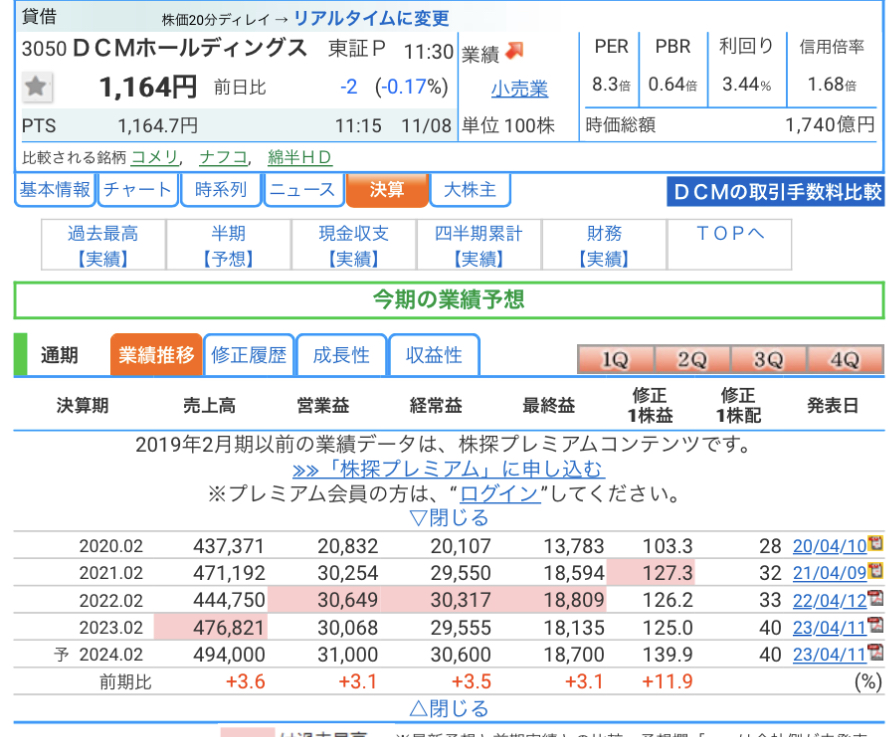Open the 20/04/10 announcement date link

[829, 546]
